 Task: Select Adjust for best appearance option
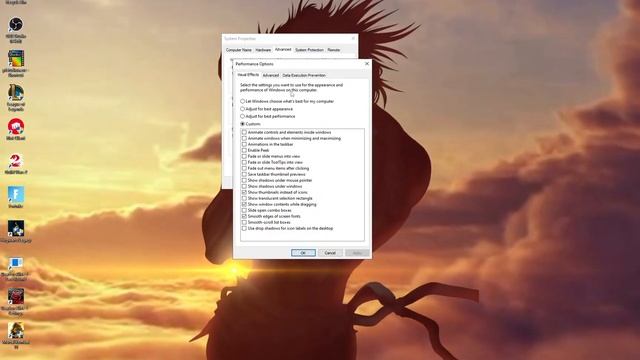click(242, 109)
